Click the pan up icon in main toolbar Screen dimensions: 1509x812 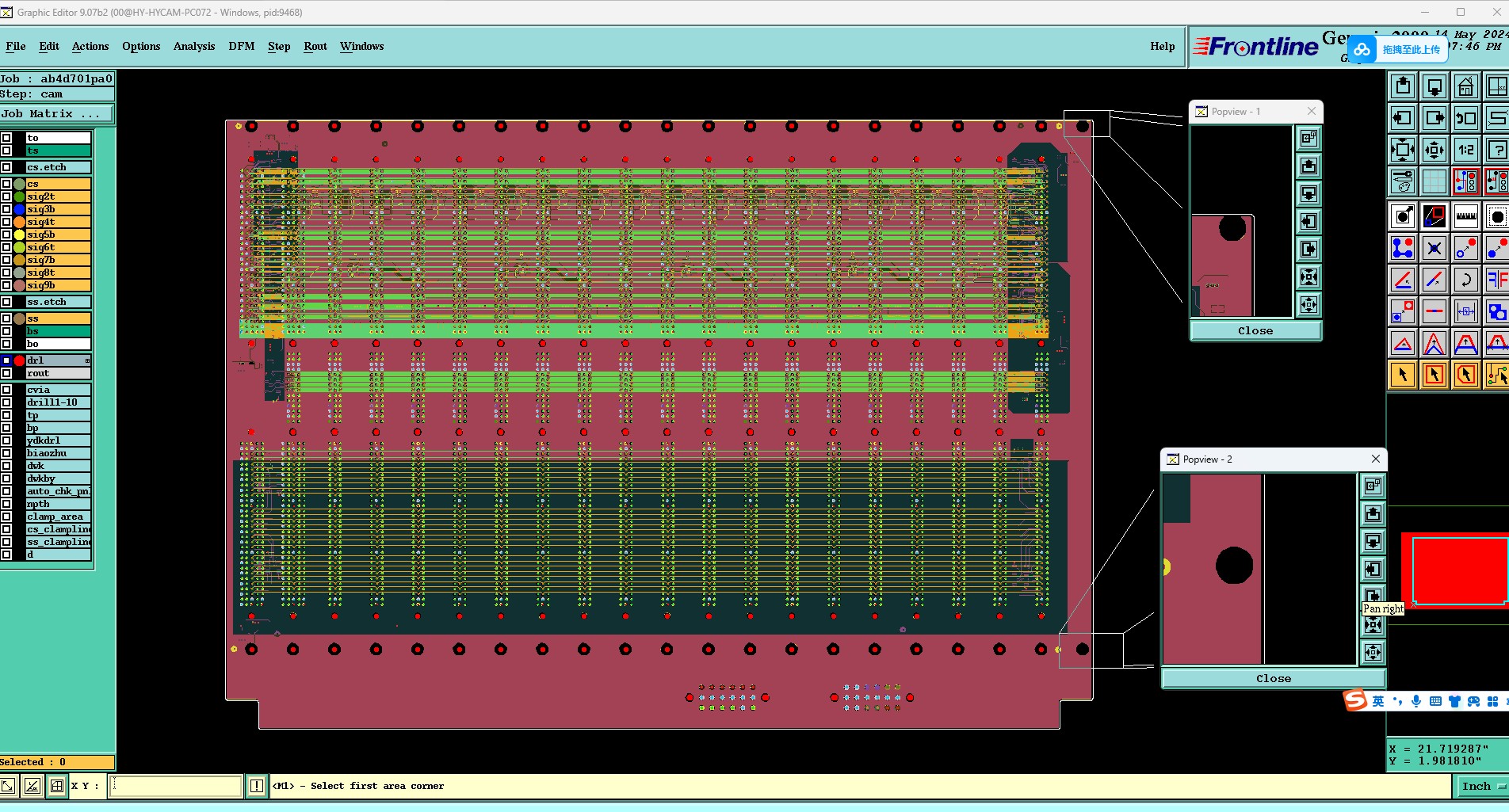click(1403, 86)
